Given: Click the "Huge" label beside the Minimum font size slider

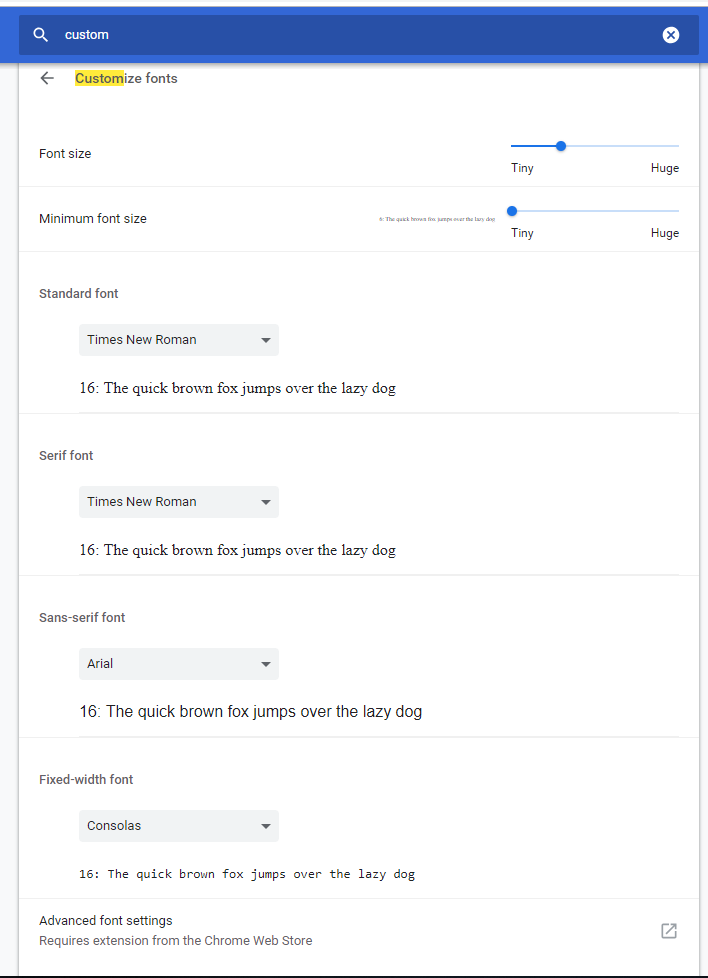Looking at the screenshot, I should coord(665,233).
